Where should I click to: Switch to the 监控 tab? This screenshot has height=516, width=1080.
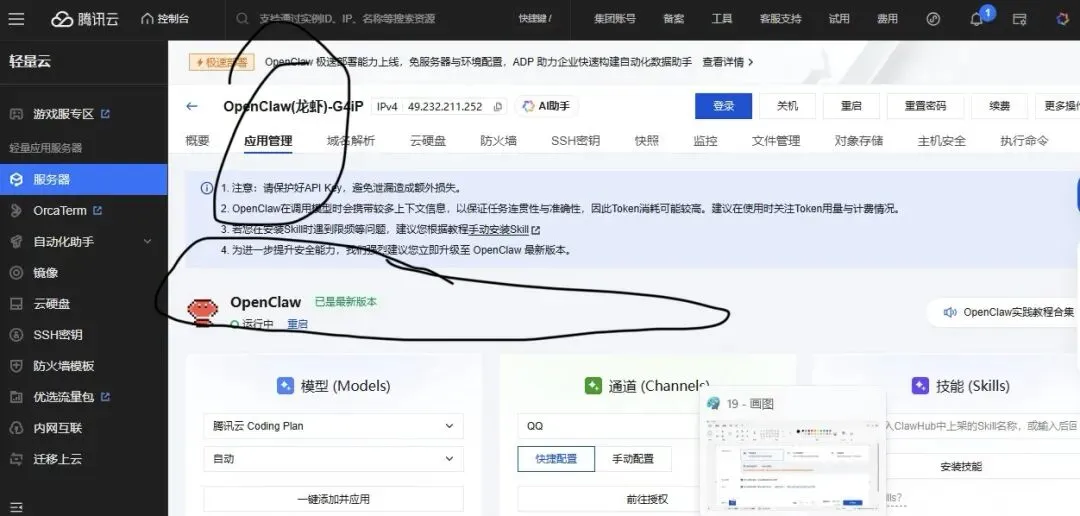tap(705, 141)
